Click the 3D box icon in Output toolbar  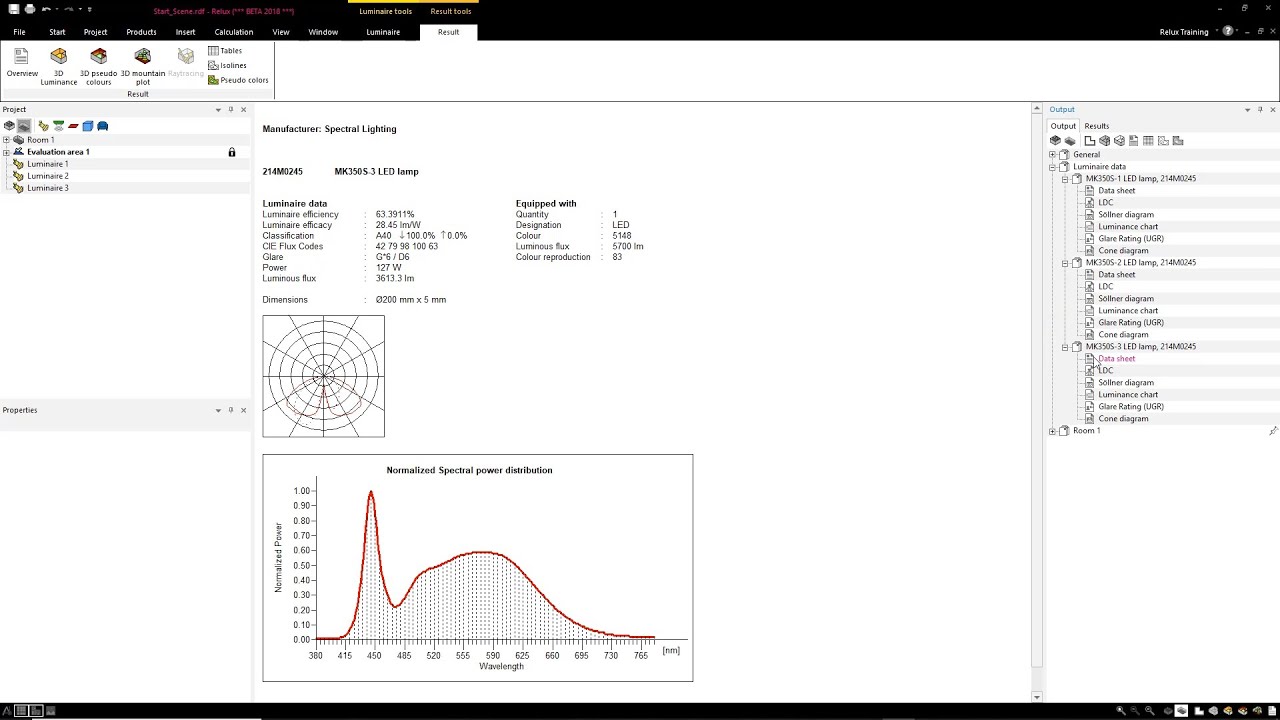coord(1104,141)
